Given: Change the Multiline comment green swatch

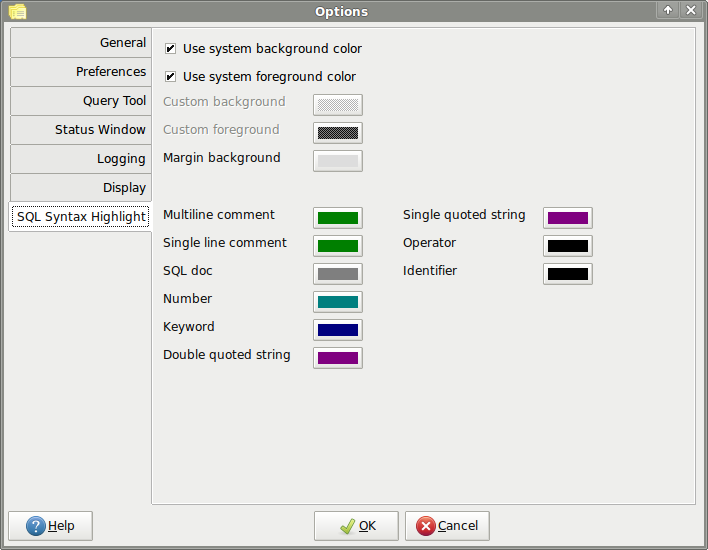Looking at the screenshot, I should tap(338, 218).
